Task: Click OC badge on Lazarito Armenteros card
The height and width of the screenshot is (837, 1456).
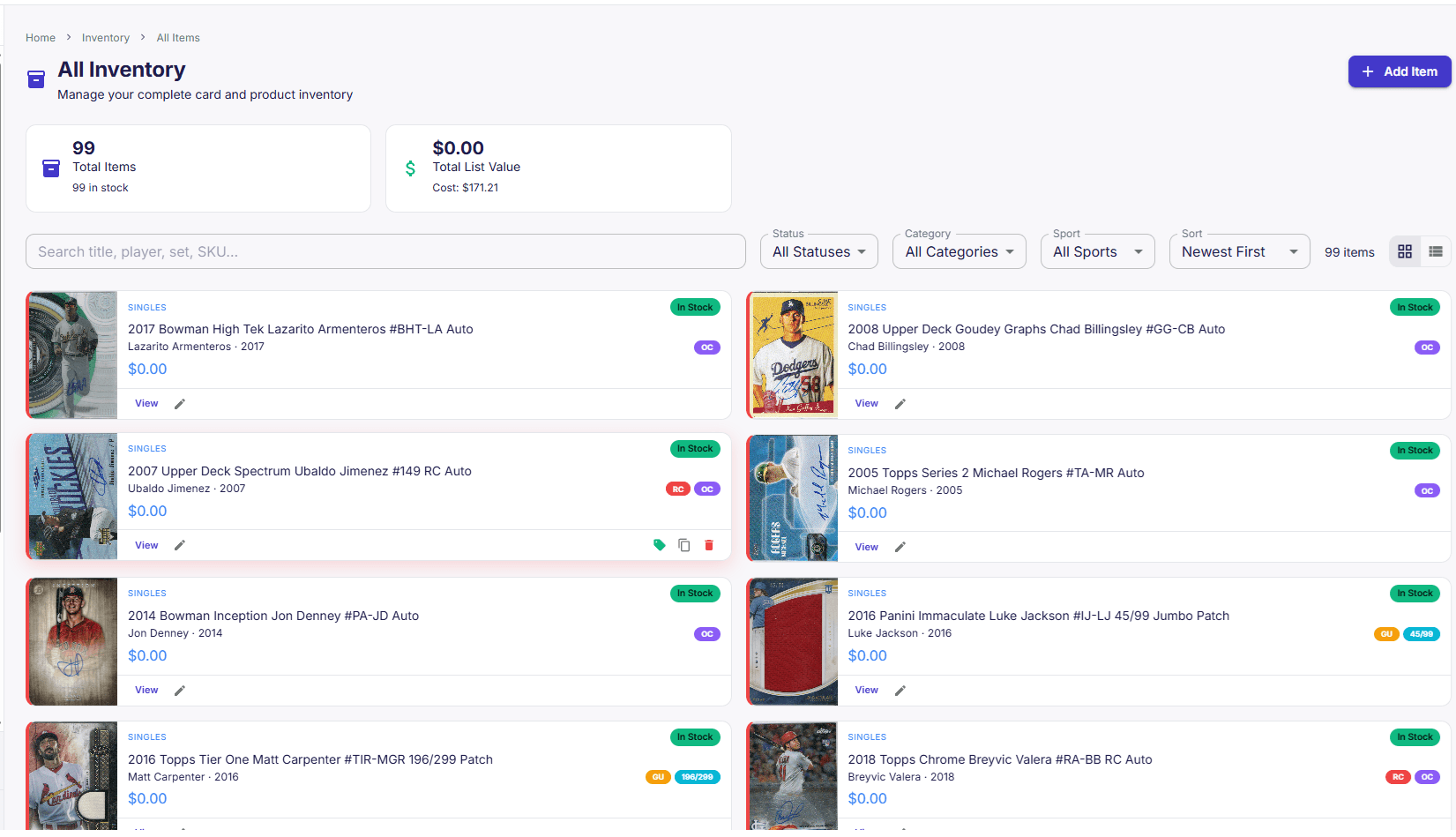Action: coord(707,348)
